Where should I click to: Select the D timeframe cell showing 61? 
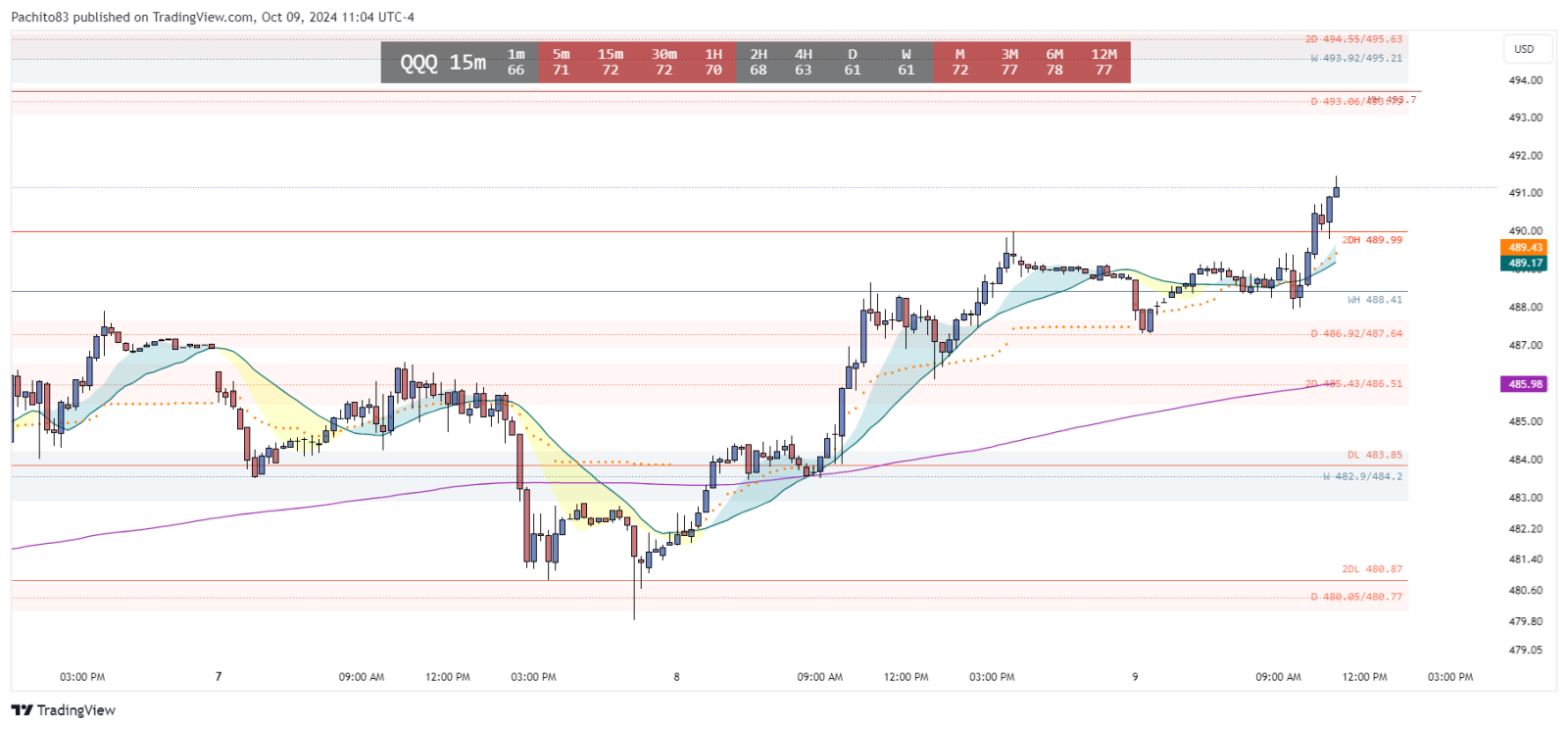pyautogui.click(x=853, y=62)
